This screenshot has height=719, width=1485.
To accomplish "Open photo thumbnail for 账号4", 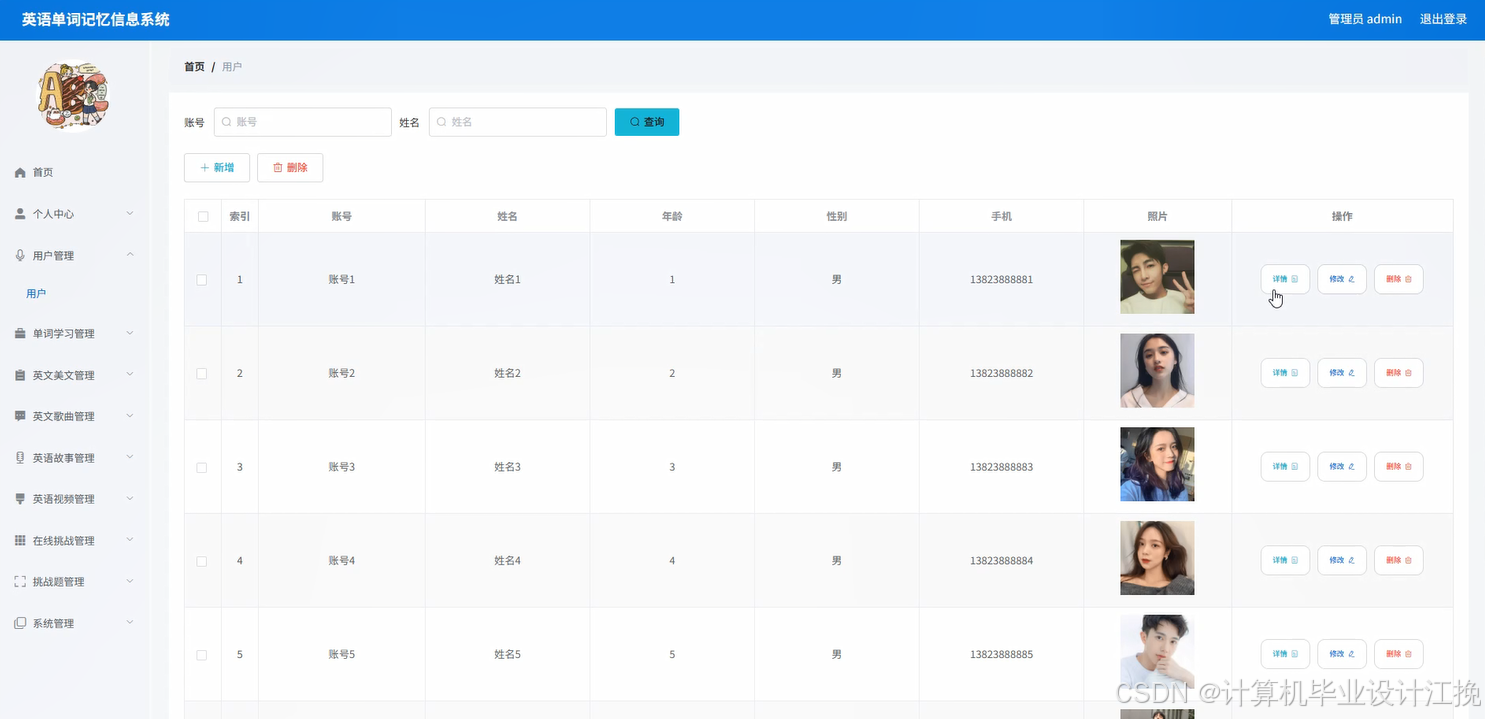I will [x=1157, y=558].
